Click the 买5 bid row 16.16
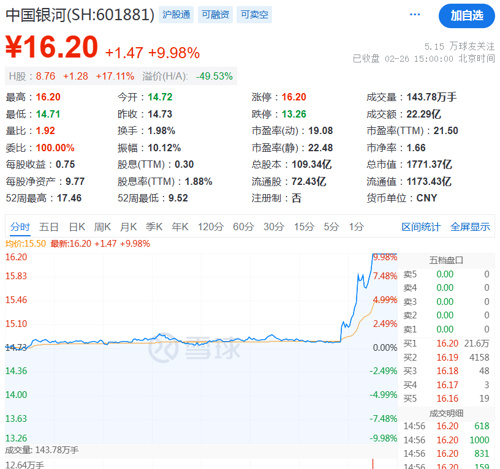The image size is (500, 469). [446, 399]
